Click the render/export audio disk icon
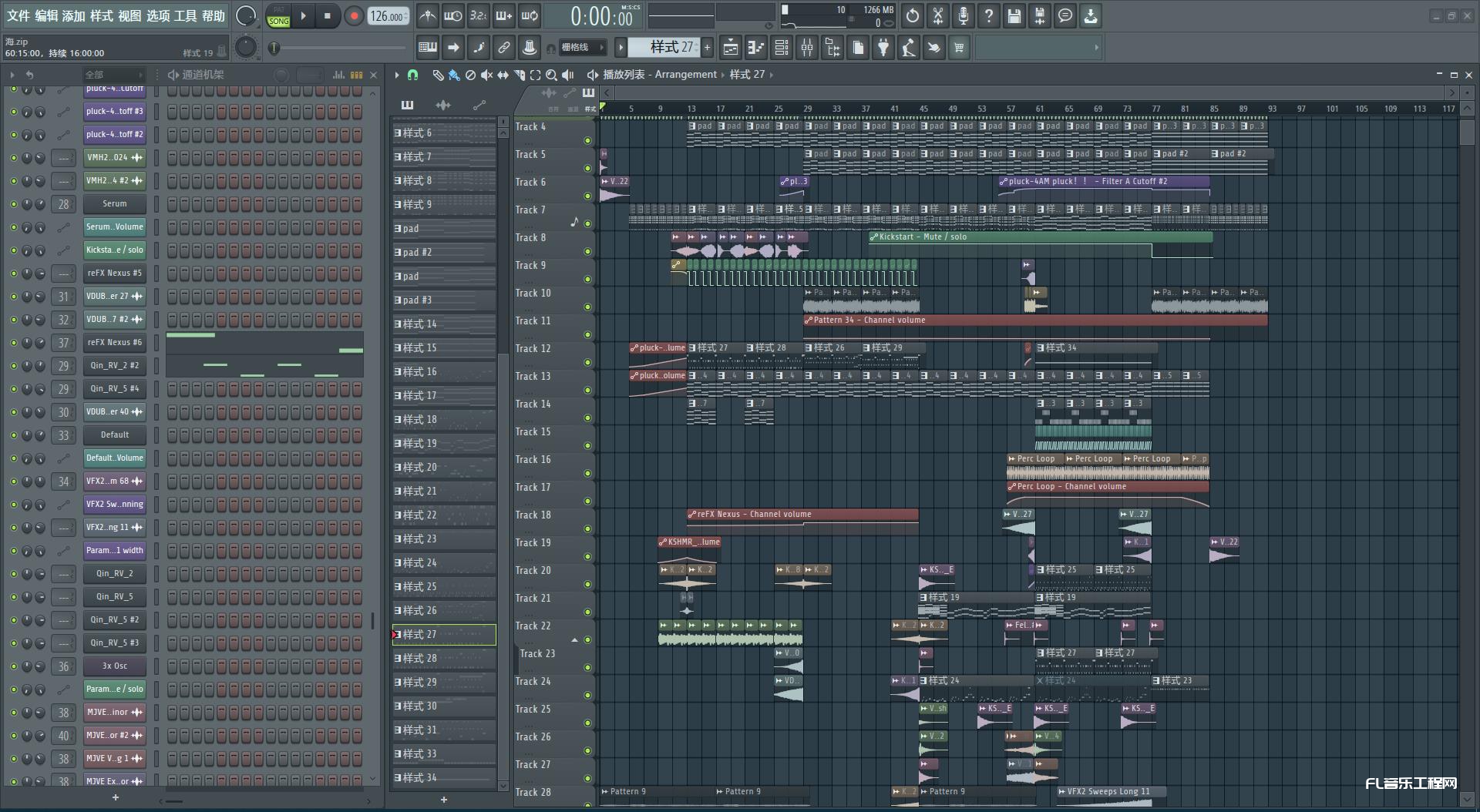The height and width of the screenshot is (812, 1480). pyautogui.click(x=1040, y=15)
